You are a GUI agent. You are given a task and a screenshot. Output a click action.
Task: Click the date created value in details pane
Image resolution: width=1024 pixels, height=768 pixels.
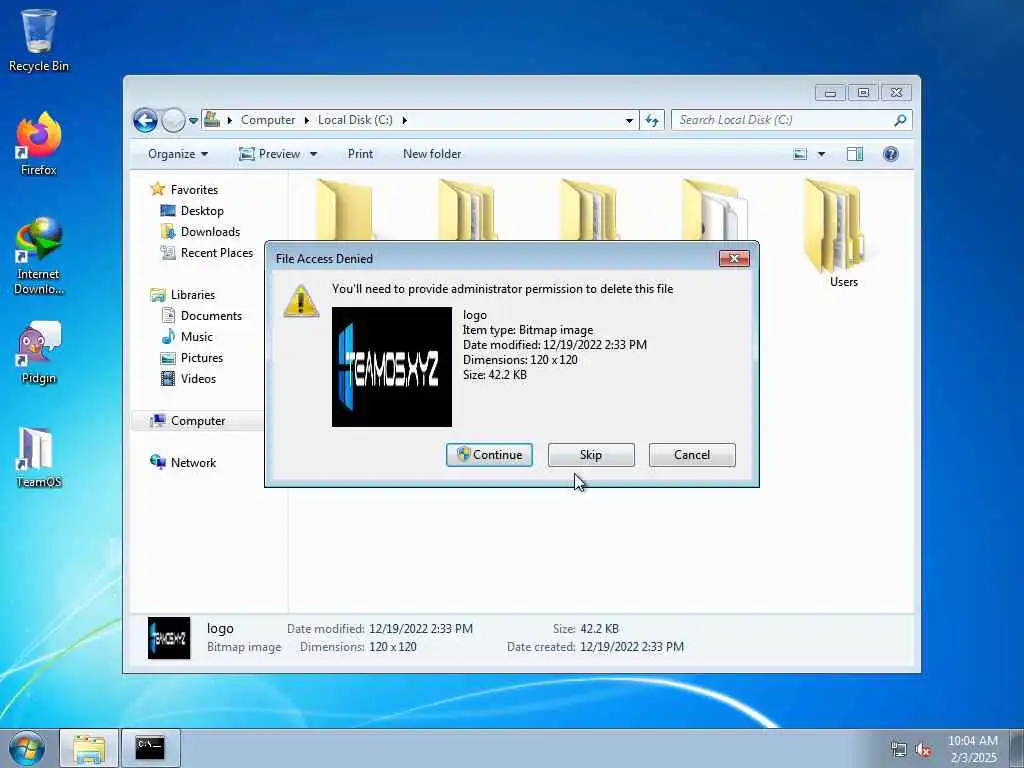click(x=632, y=647)
